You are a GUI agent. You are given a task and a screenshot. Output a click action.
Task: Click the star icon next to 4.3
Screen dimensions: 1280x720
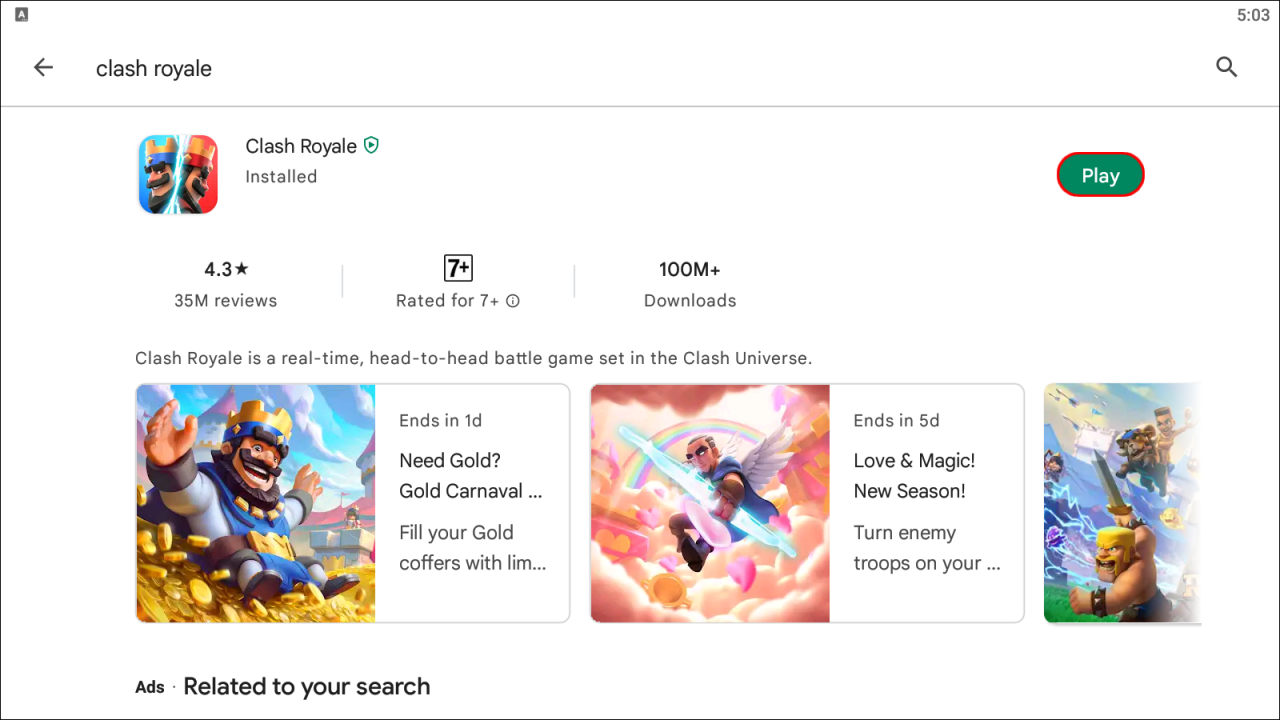click(x=243, y=268)
